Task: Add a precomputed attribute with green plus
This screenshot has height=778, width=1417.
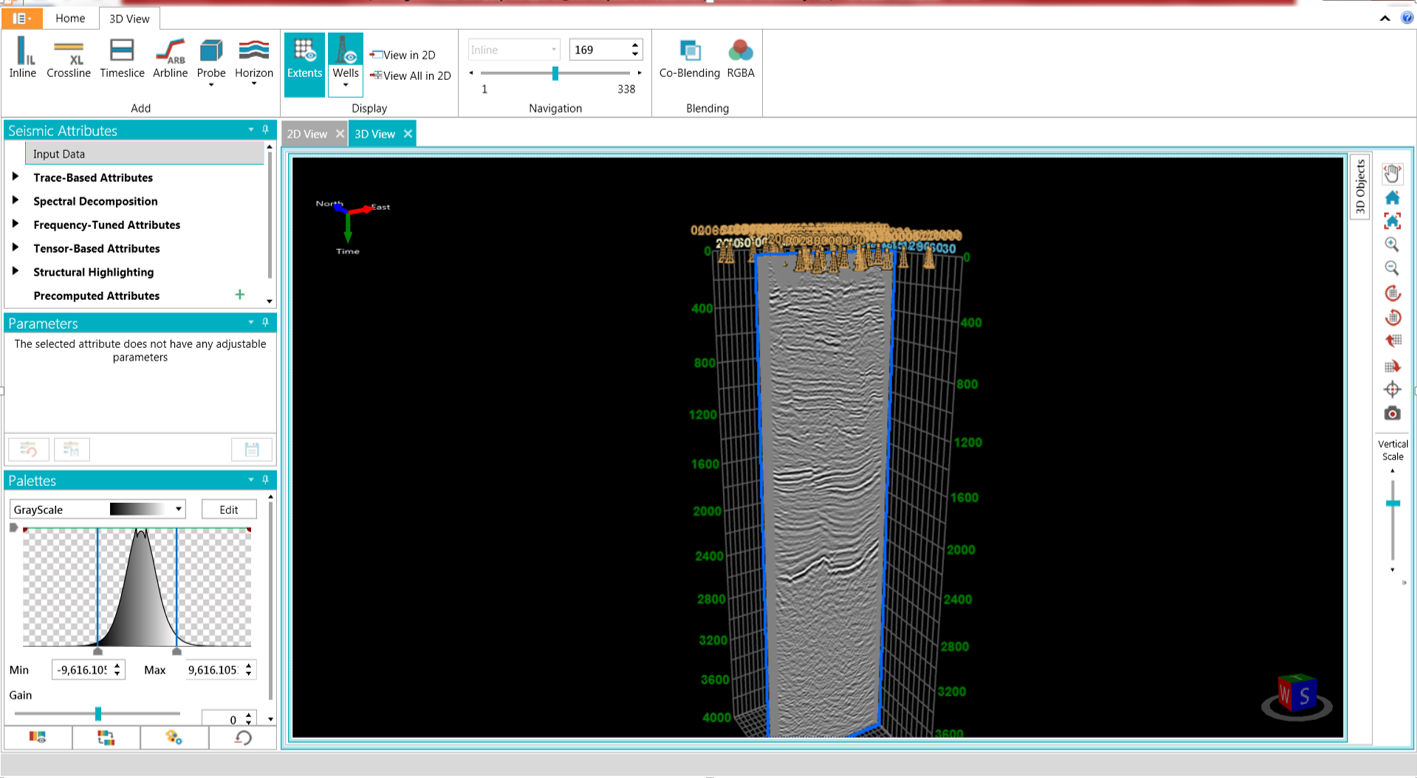Action: coord(239,294)
